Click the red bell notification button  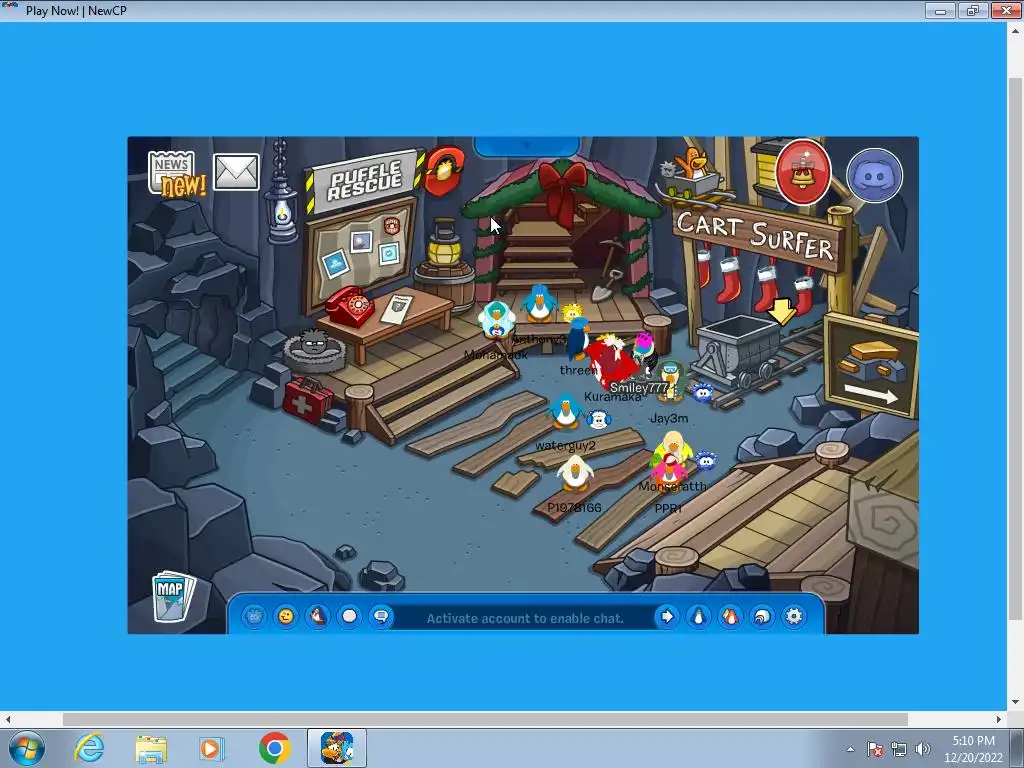803,172
